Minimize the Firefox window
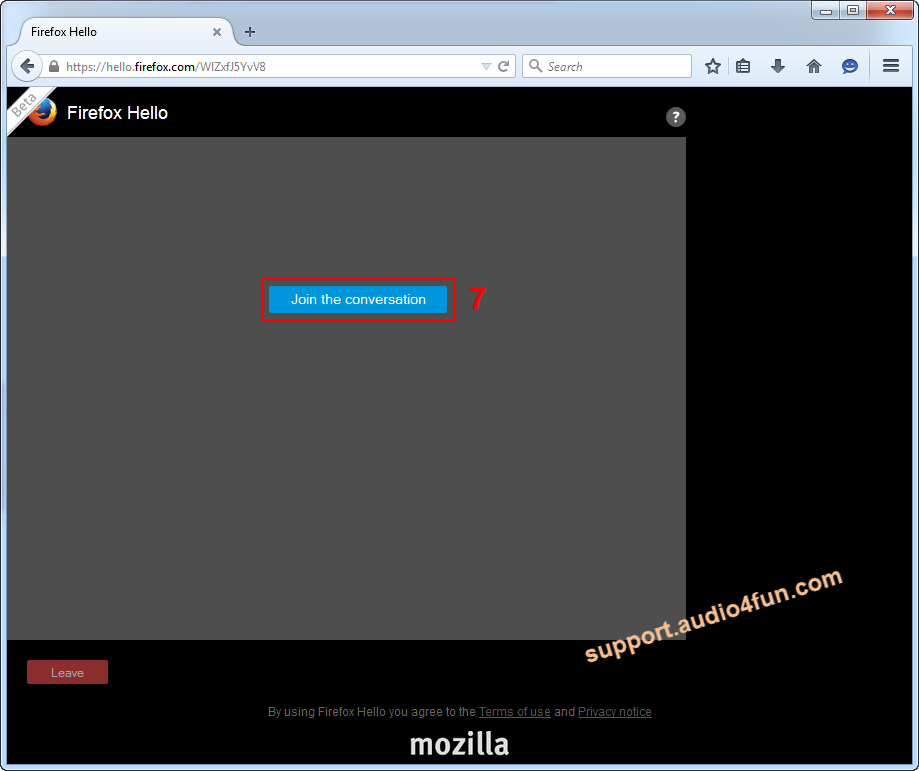The height and width of the screenshot is (771, 919). [x=826, y=11]
